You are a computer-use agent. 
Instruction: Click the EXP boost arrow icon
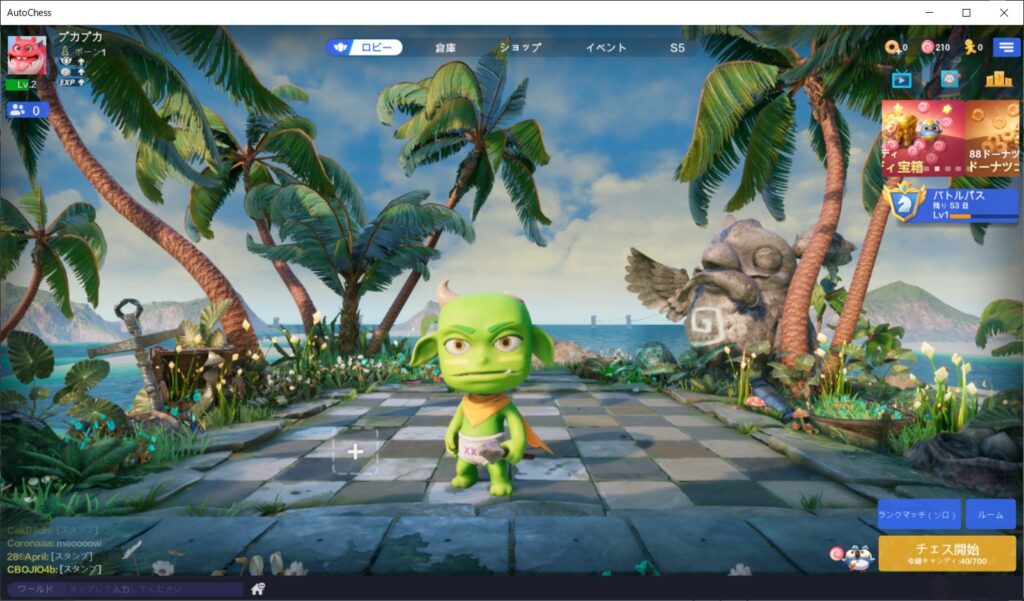[x=81, y=82]
